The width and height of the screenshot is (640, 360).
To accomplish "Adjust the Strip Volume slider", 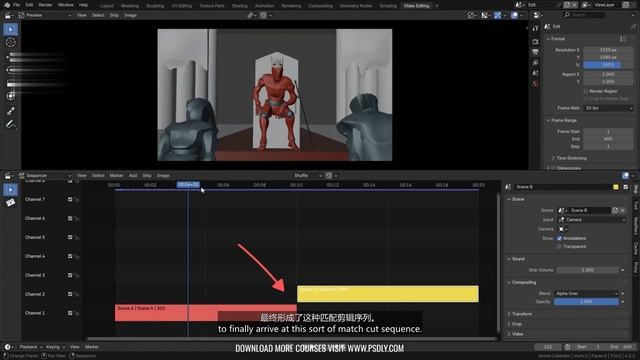I will point(587,270).
